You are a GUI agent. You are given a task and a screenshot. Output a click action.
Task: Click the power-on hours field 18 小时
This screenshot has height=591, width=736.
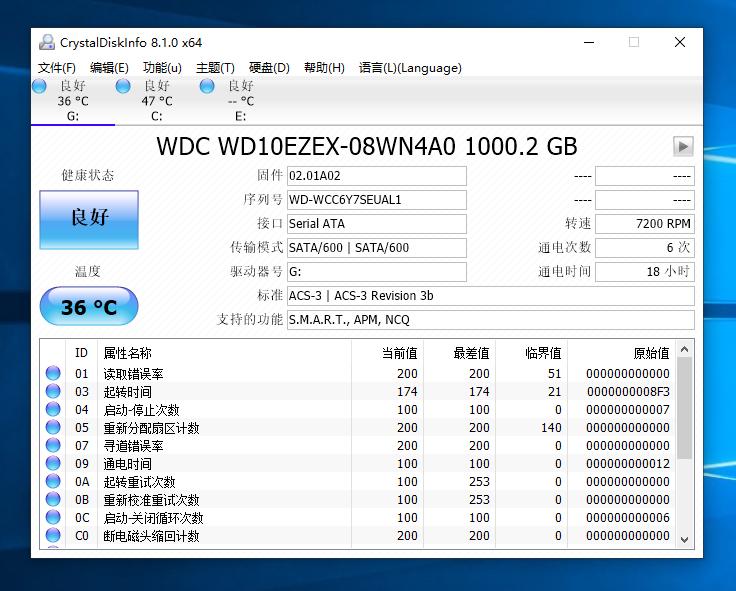(644, 272)
